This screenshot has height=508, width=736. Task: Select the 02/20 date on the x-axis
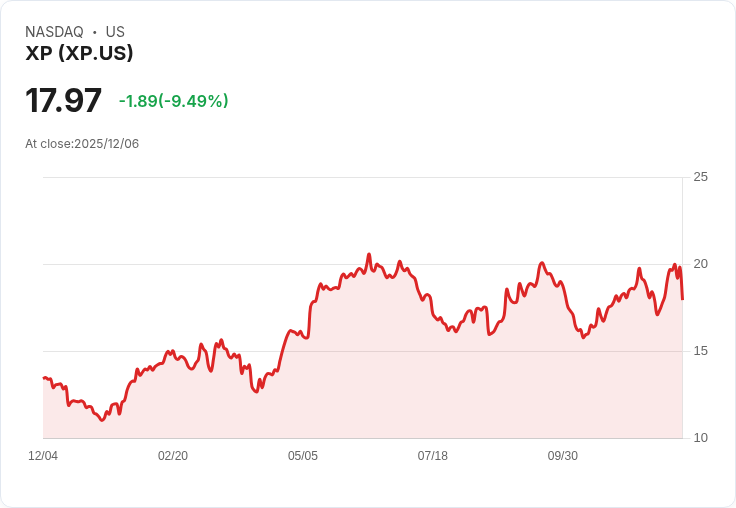(x=173, y=456)
